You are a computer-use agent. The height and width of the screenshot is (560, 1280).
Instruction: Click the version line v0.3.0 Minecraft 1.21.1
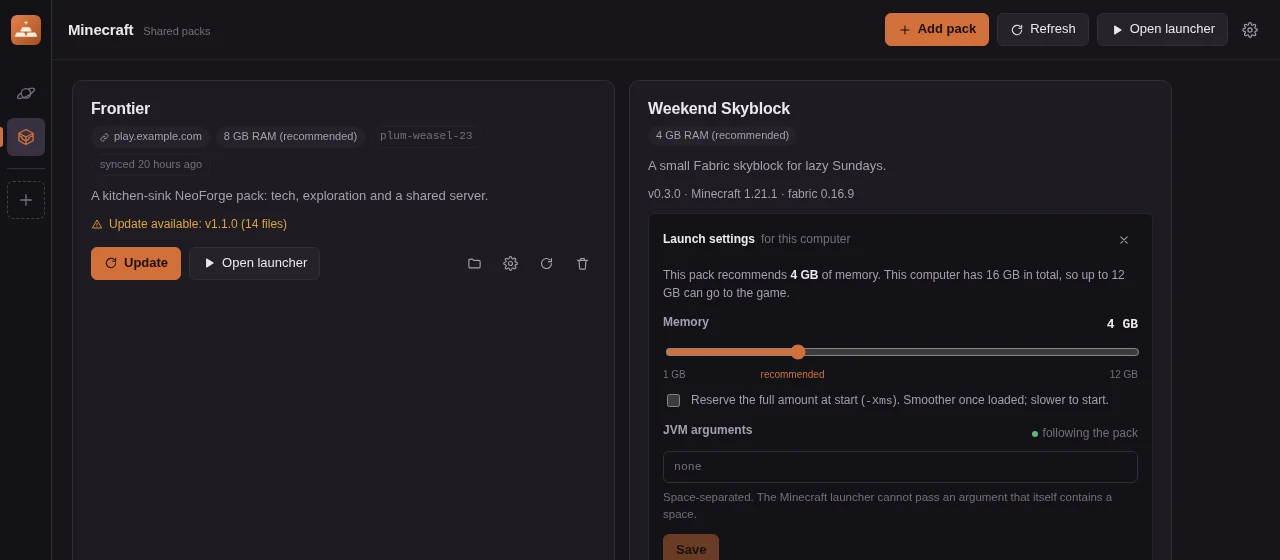[x=751, y=194]
